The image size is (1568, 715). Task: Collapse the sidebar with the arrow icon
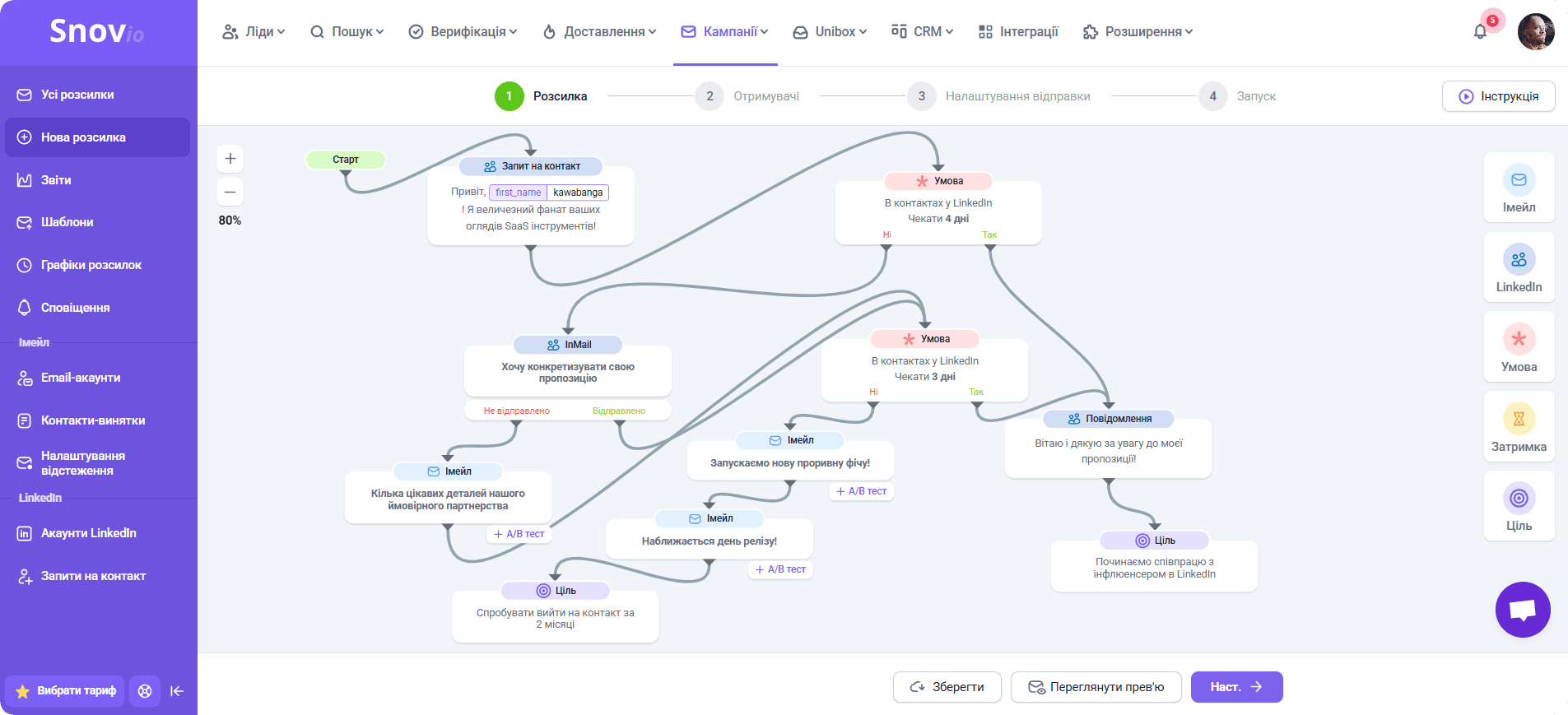[x=177, y=691]
